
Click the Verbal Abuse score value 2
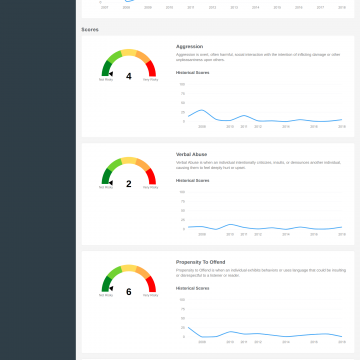[x=129, y=184]
